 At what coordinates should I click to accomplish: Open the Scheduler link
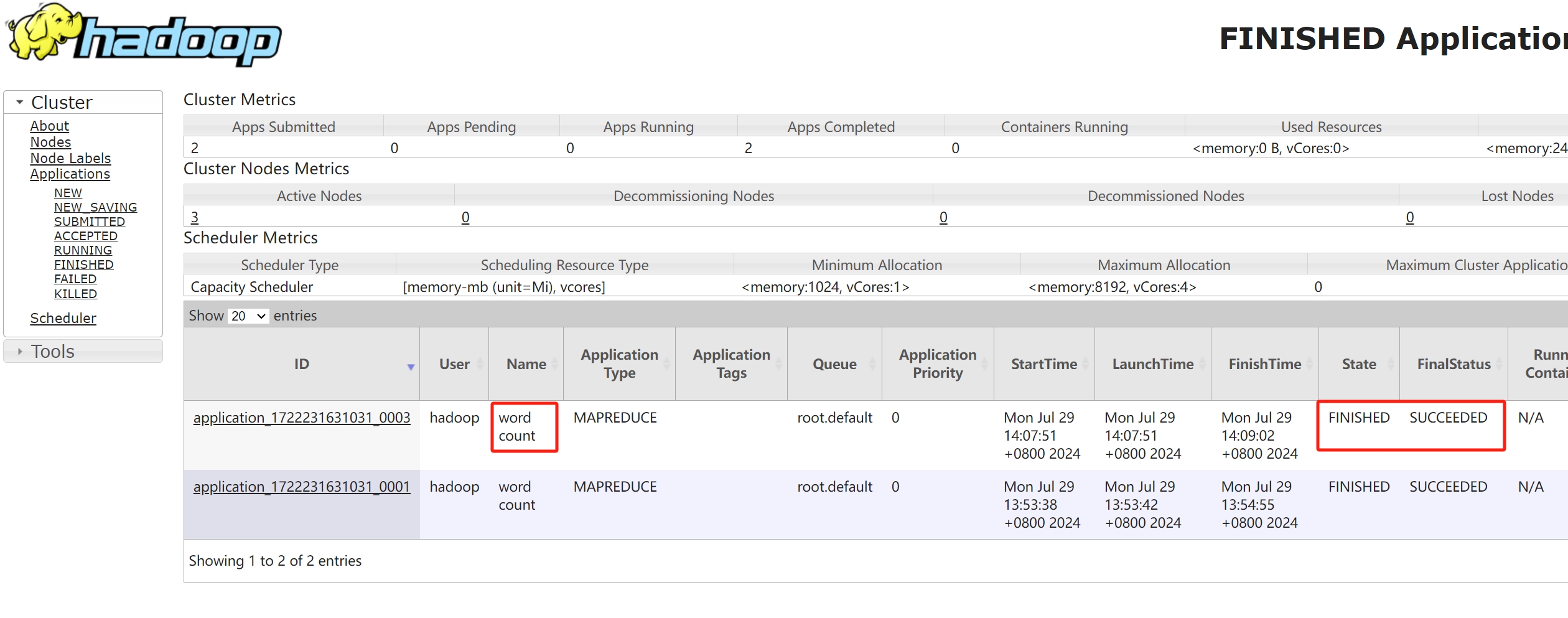63,318
